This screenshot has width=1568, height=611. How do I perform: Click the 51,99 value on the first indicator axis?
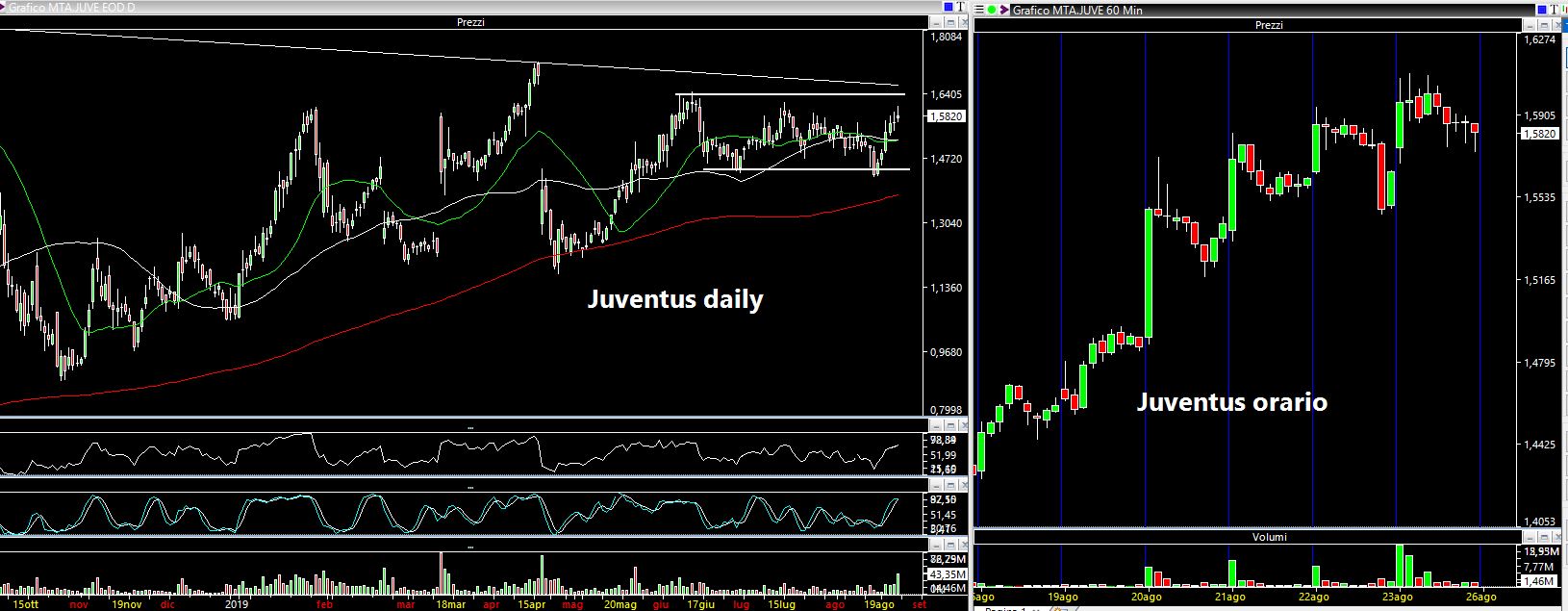pos(945,454)
